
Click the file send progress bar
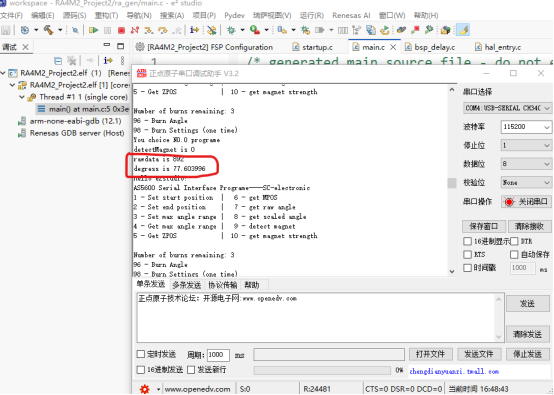(x=322, y=370)
